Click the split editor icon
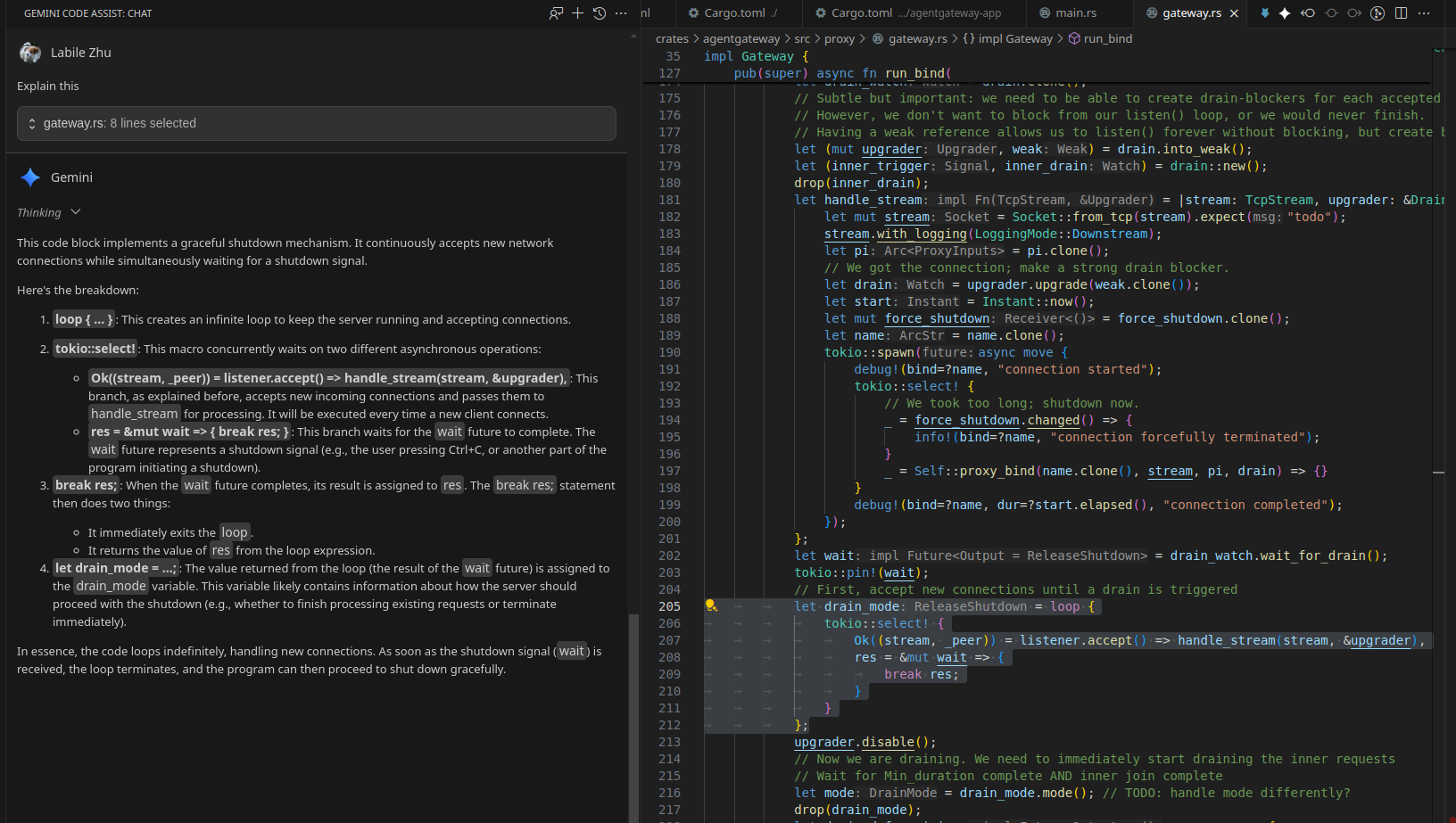 pyautogui.click(x=1401, y=13)
